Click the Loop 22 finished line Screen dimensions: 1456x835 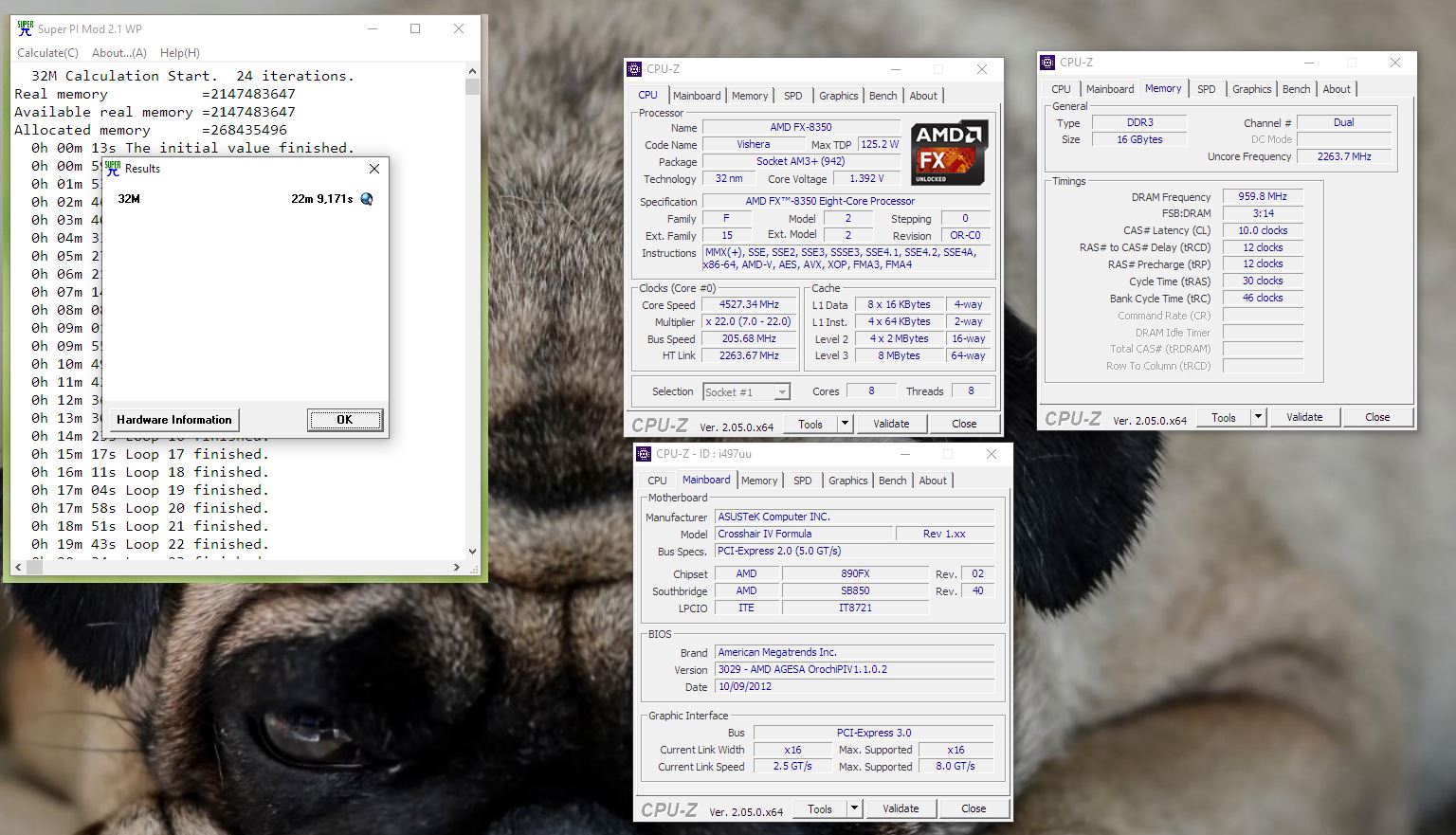[150, 544]
